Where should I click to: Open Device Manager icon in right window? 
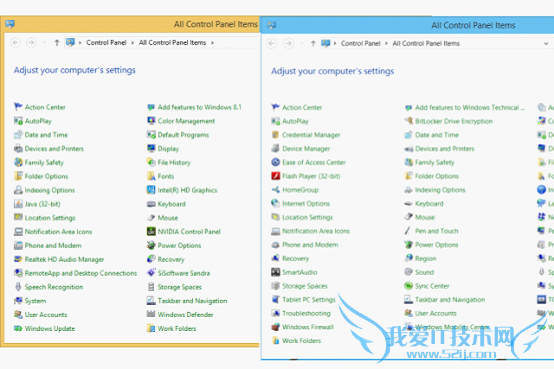276,148
